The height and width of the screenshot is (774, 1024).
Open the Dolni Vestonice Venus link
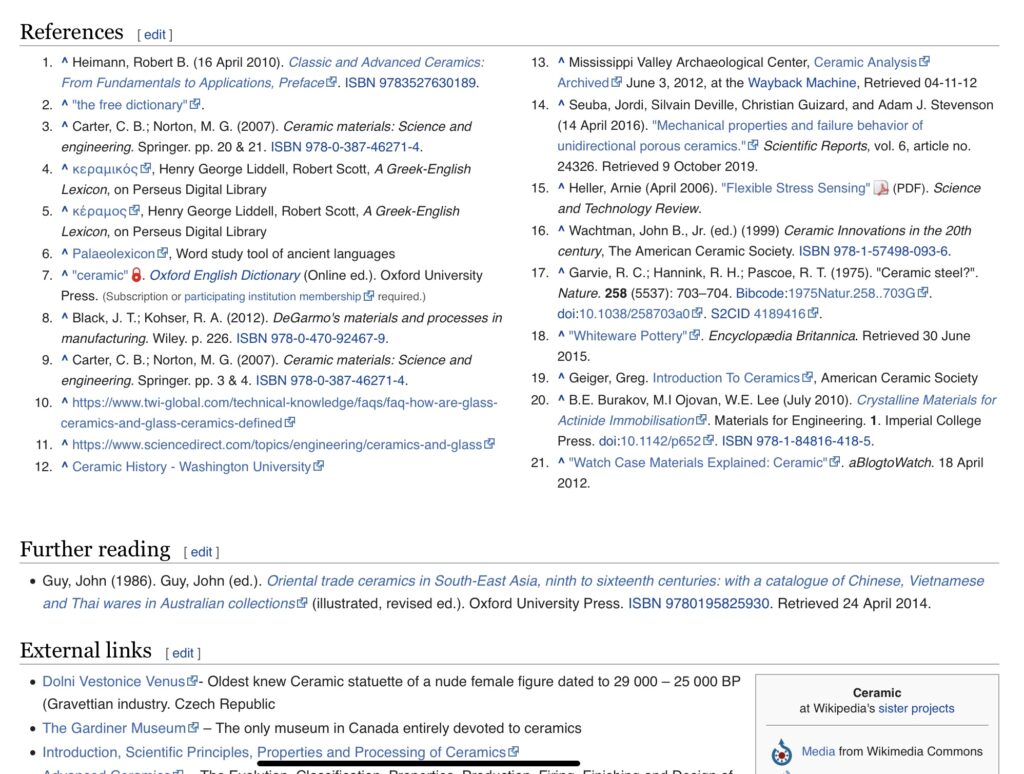pos(114,681)
